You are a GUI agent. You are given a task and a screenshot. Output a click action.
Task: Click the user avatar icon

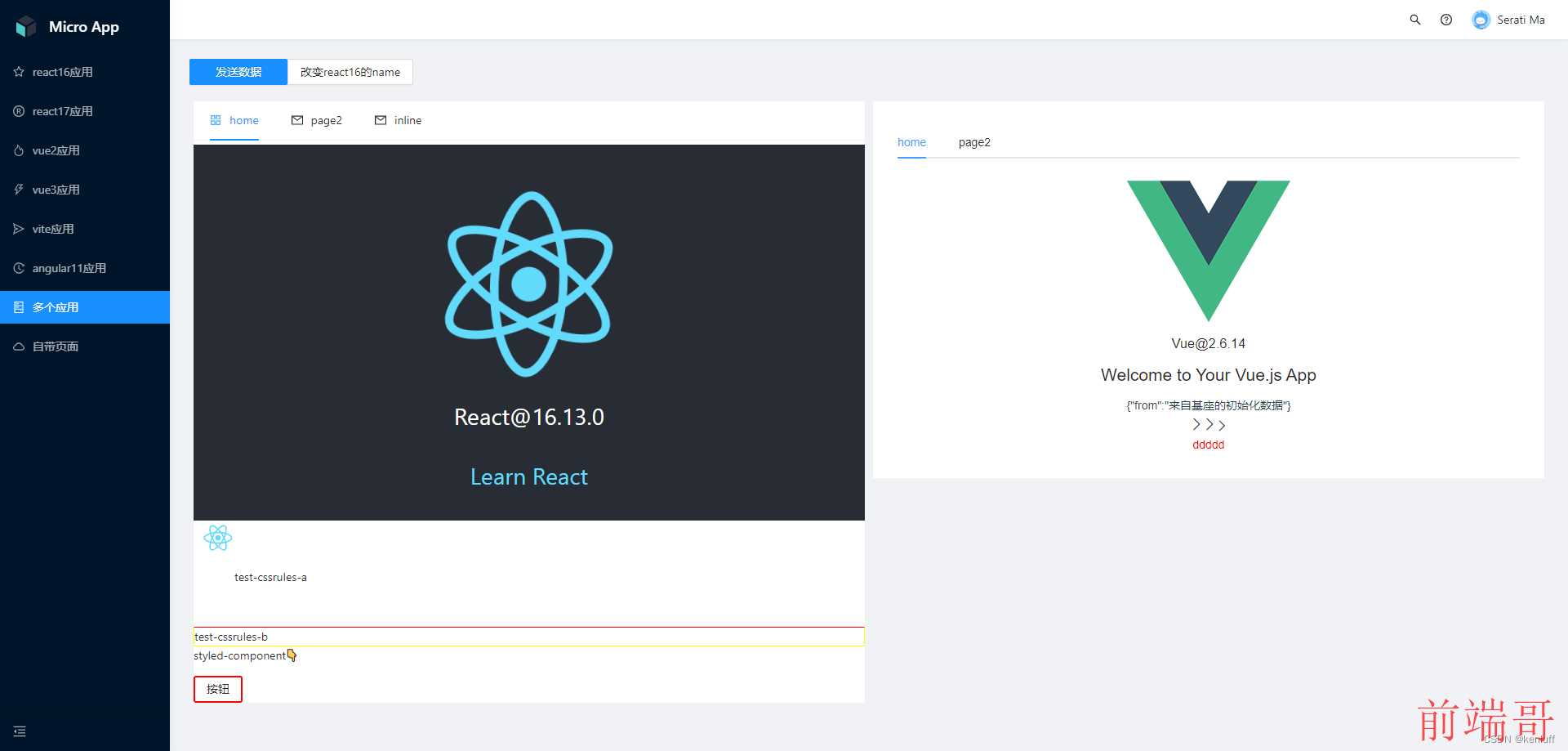[x=1481, y=20]
